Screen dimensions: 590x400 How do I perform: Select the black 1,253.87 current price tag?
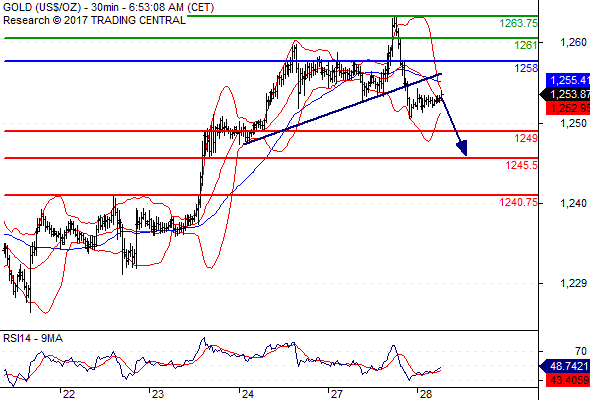click(x=565, y=94)
